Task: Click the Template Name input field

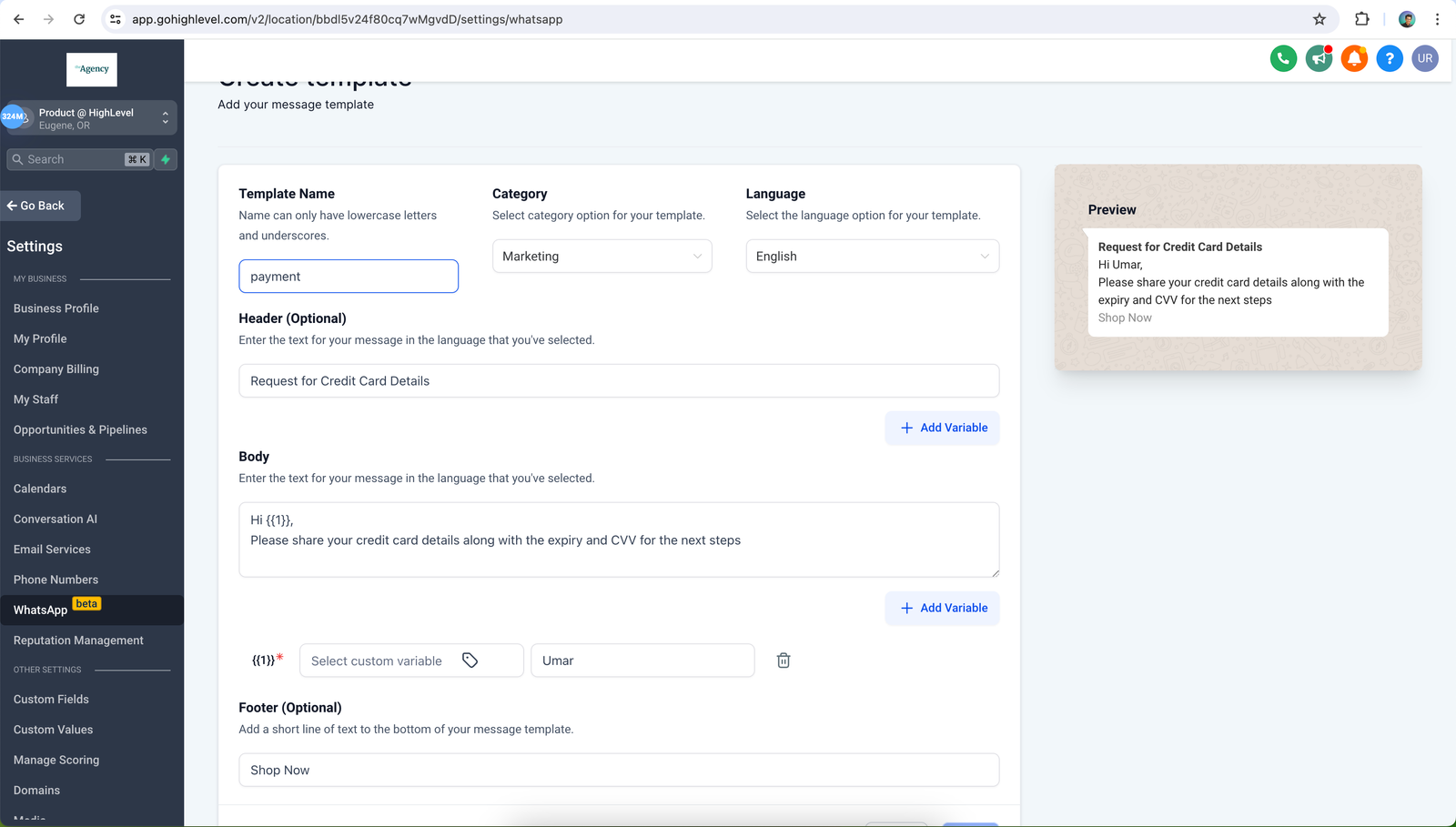Action: [349, 277]
